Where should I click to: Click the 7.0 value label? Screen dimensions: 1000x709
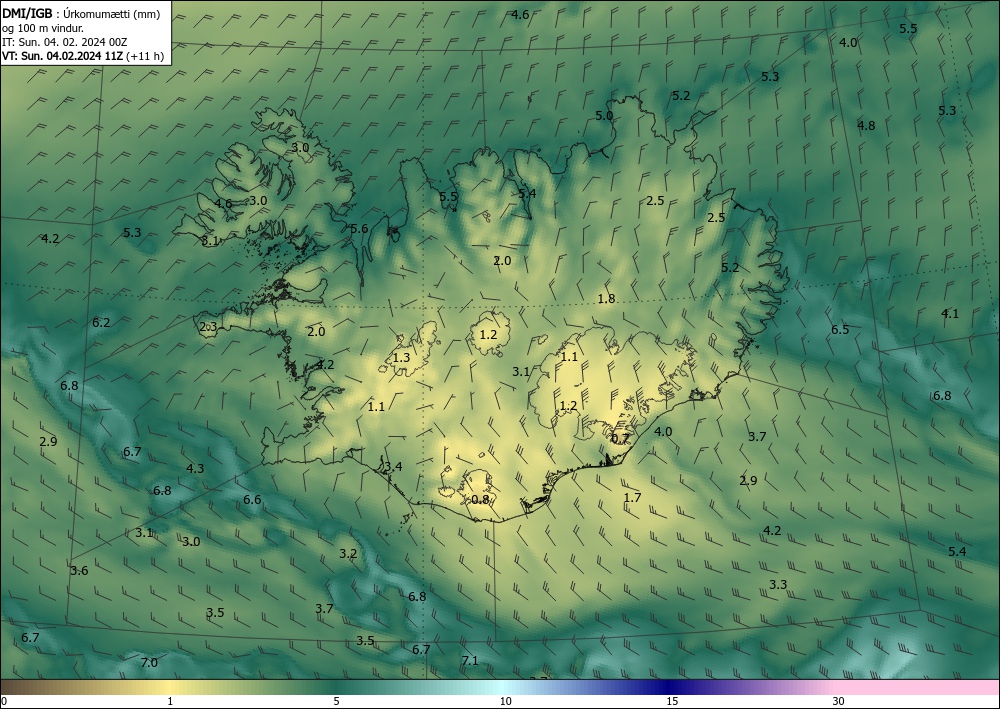pyautogui.click(x=149, y=662)
